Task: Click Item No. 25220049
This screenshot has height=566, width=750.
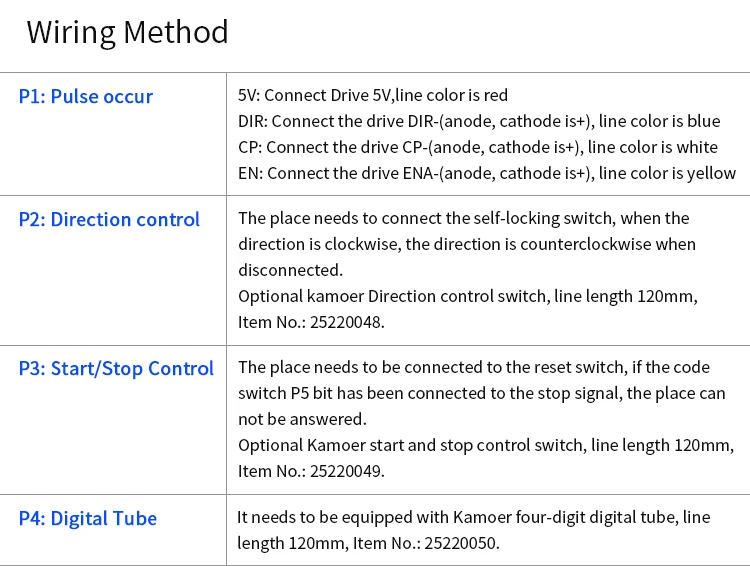Action: tap(311, 471)
